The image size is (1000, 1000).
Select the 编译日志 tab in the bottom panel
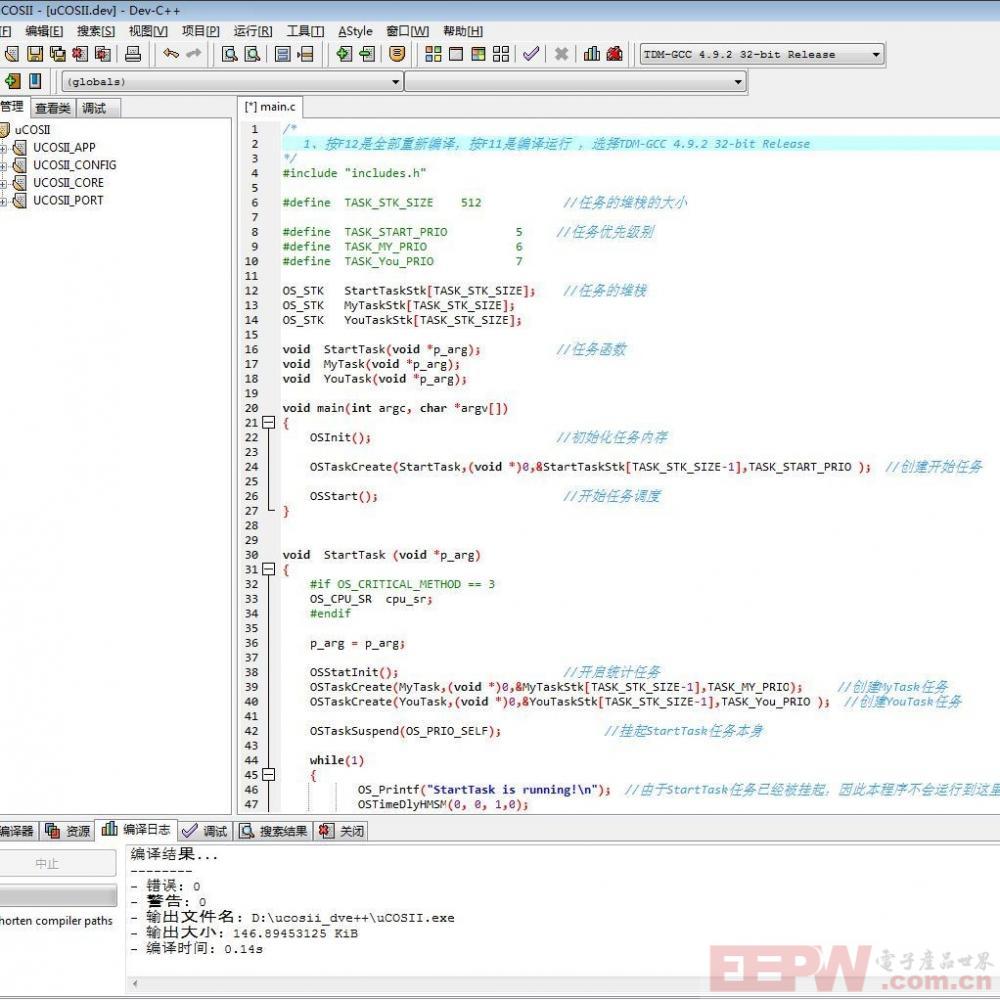[x=136, y=830]
